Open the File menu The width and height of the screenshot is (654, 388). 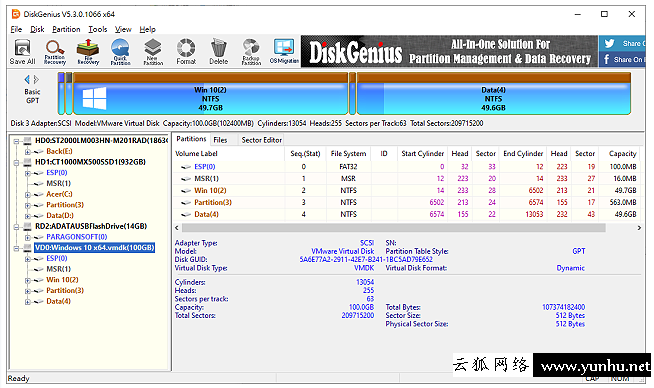16,29
